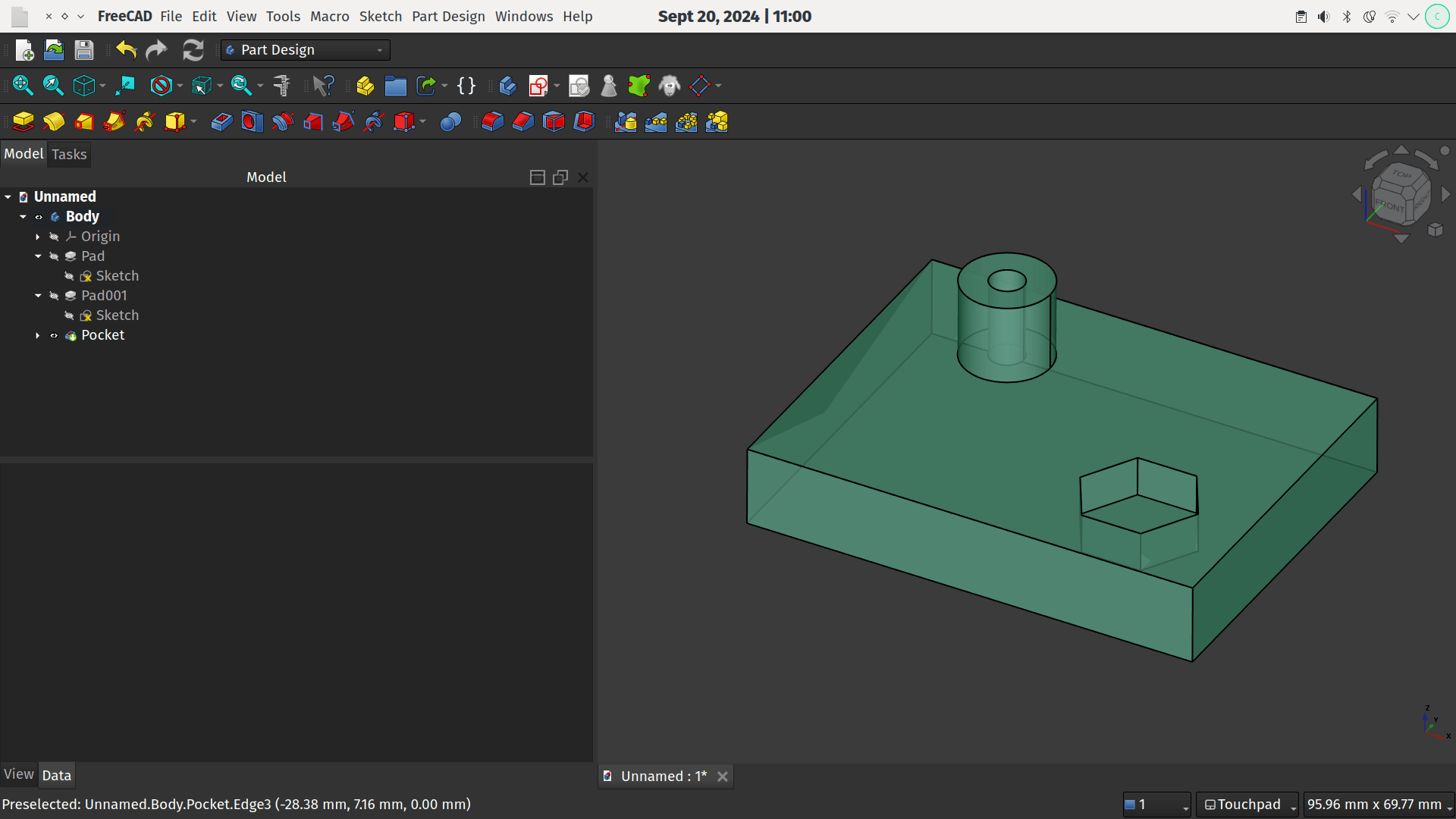Screen dimensions: 1456x819
Task: Open the Part Design workbench dropdown
Action: tap(306, 50)
